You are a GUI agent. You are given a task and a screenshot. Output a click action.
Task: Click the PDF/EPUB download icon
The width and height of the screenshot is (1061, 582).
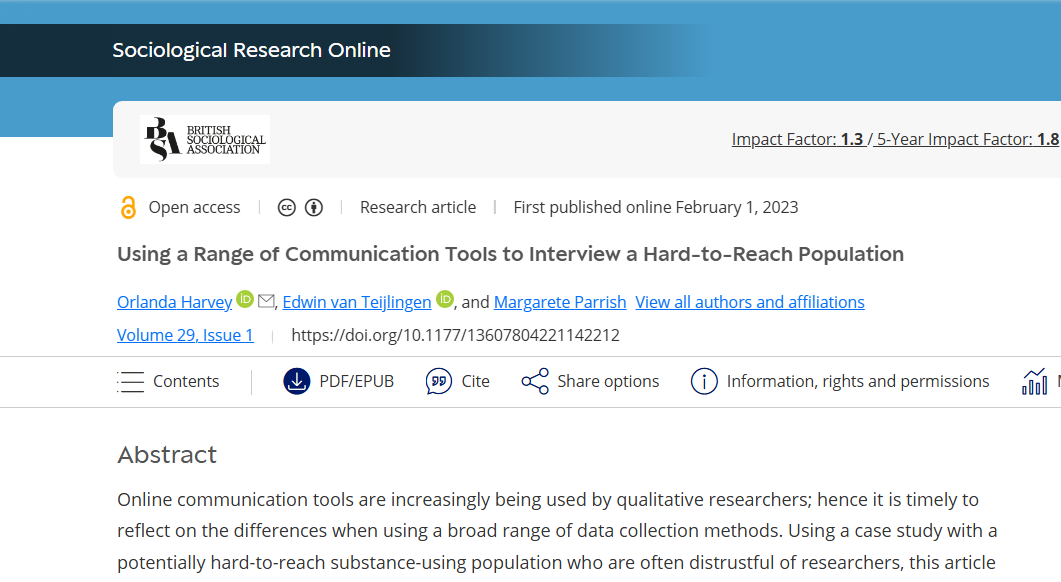point(296,381)
